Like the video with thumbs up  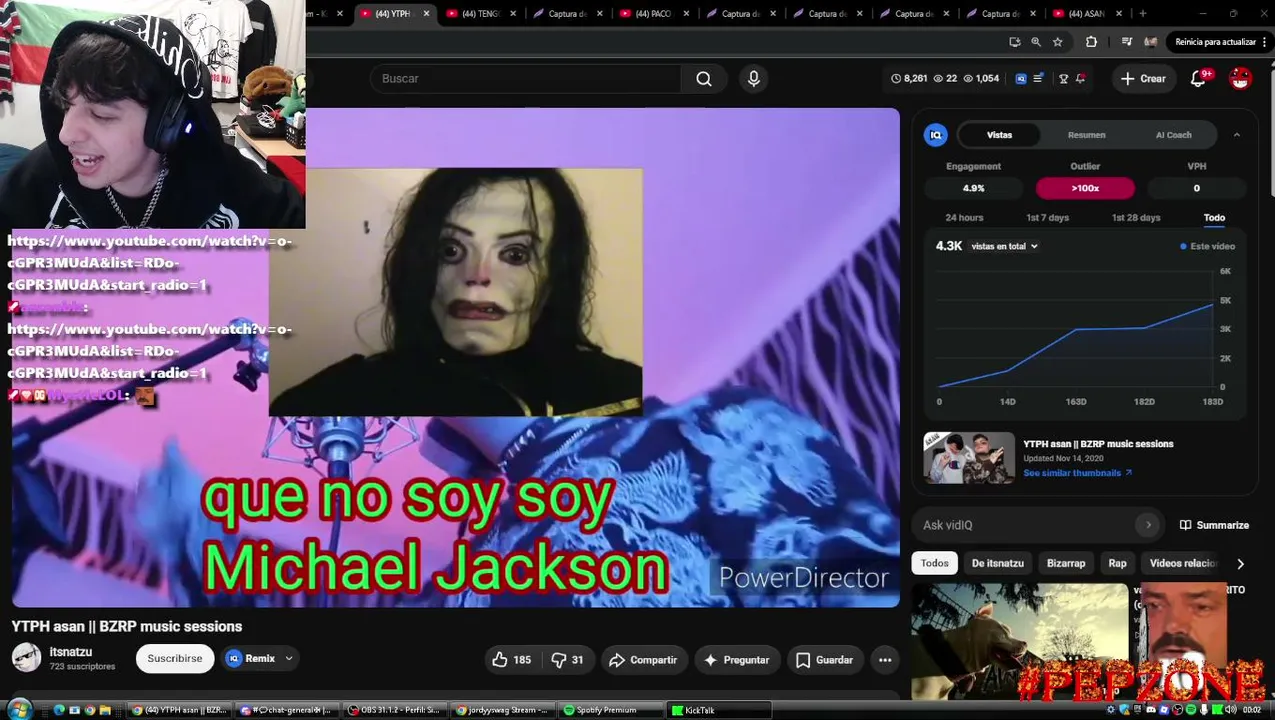[511, 659]
